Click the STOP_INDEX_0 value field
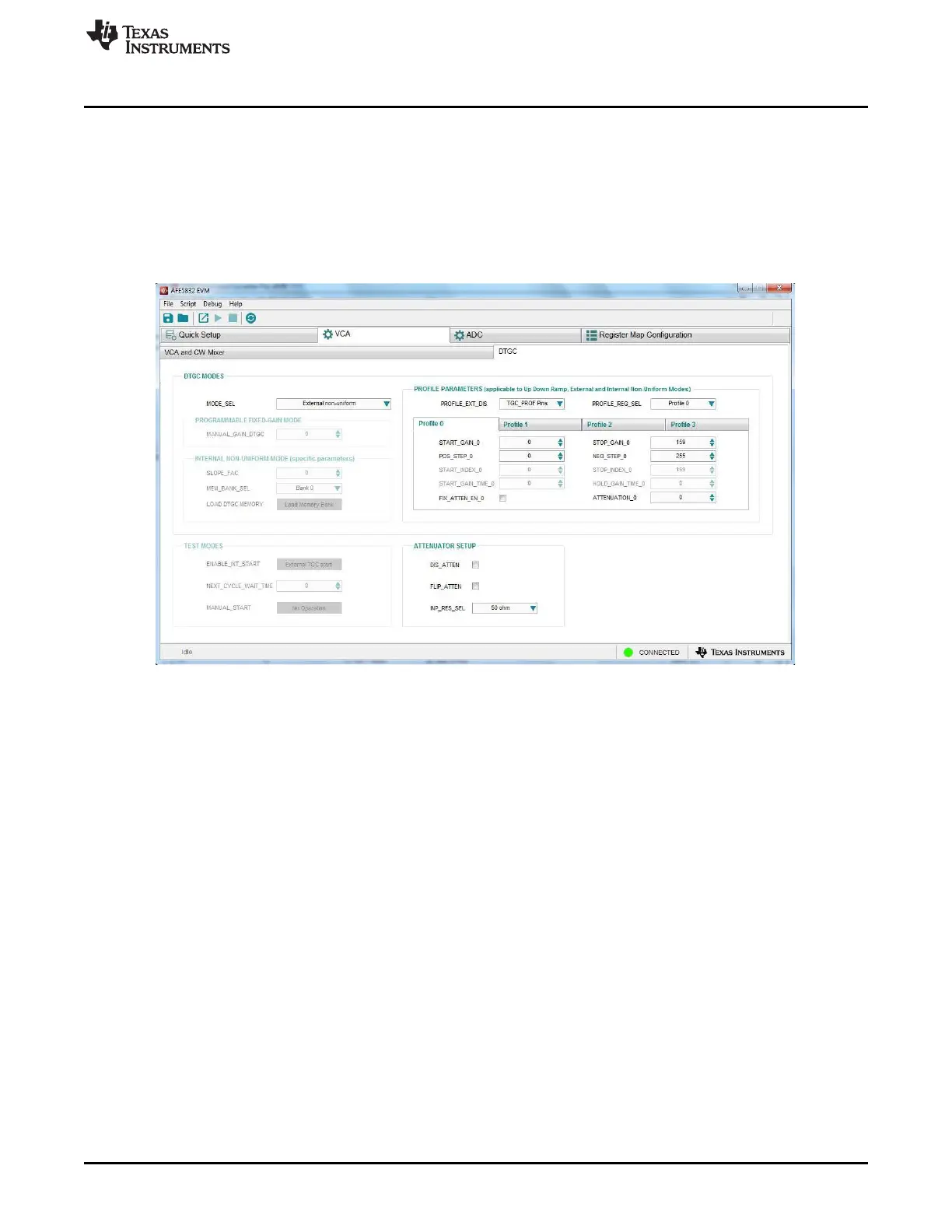 [x=680, y=471]
